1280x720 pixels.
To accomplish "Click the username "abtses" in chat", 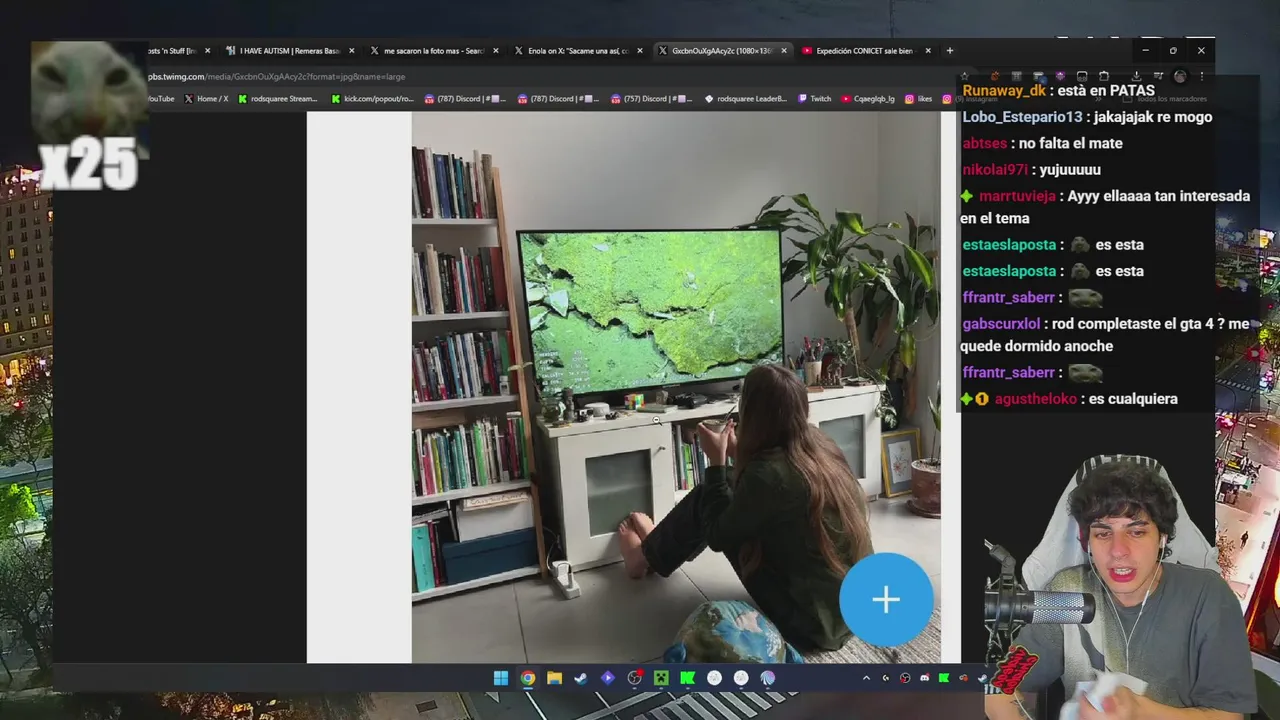I will pos(985,143).
